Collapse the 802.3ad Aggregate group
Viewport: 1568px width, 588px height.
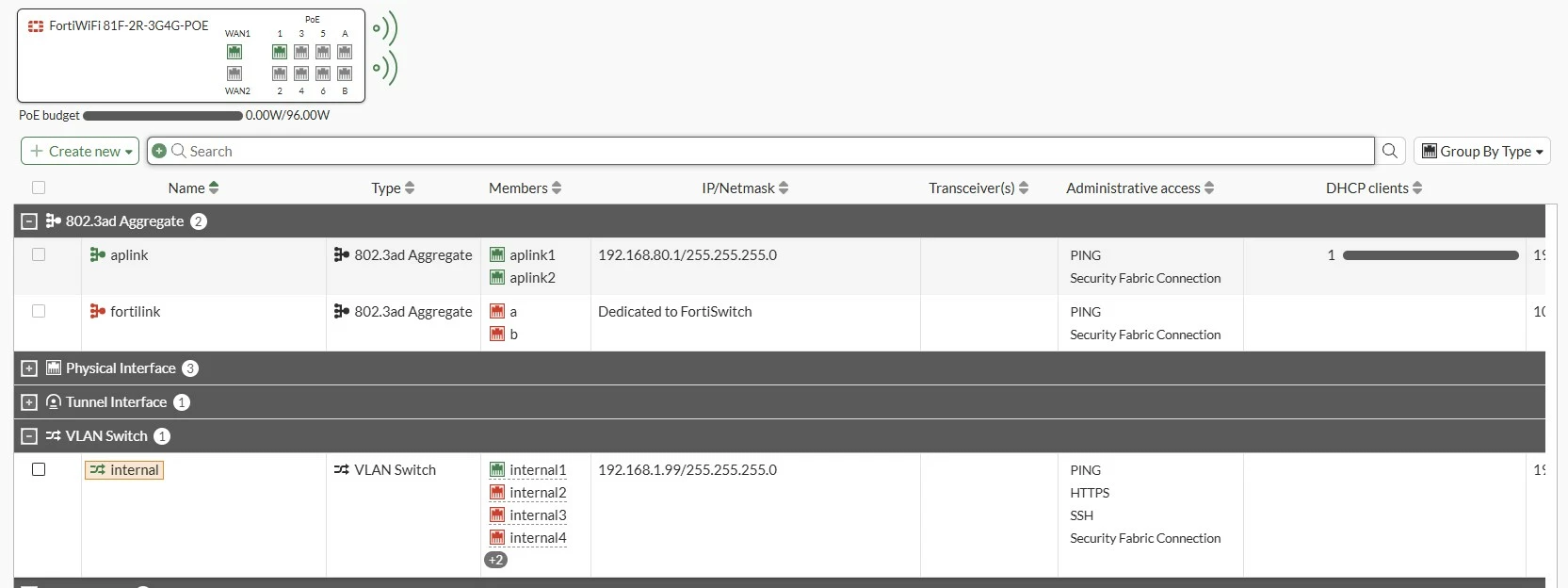pos(29,221)
